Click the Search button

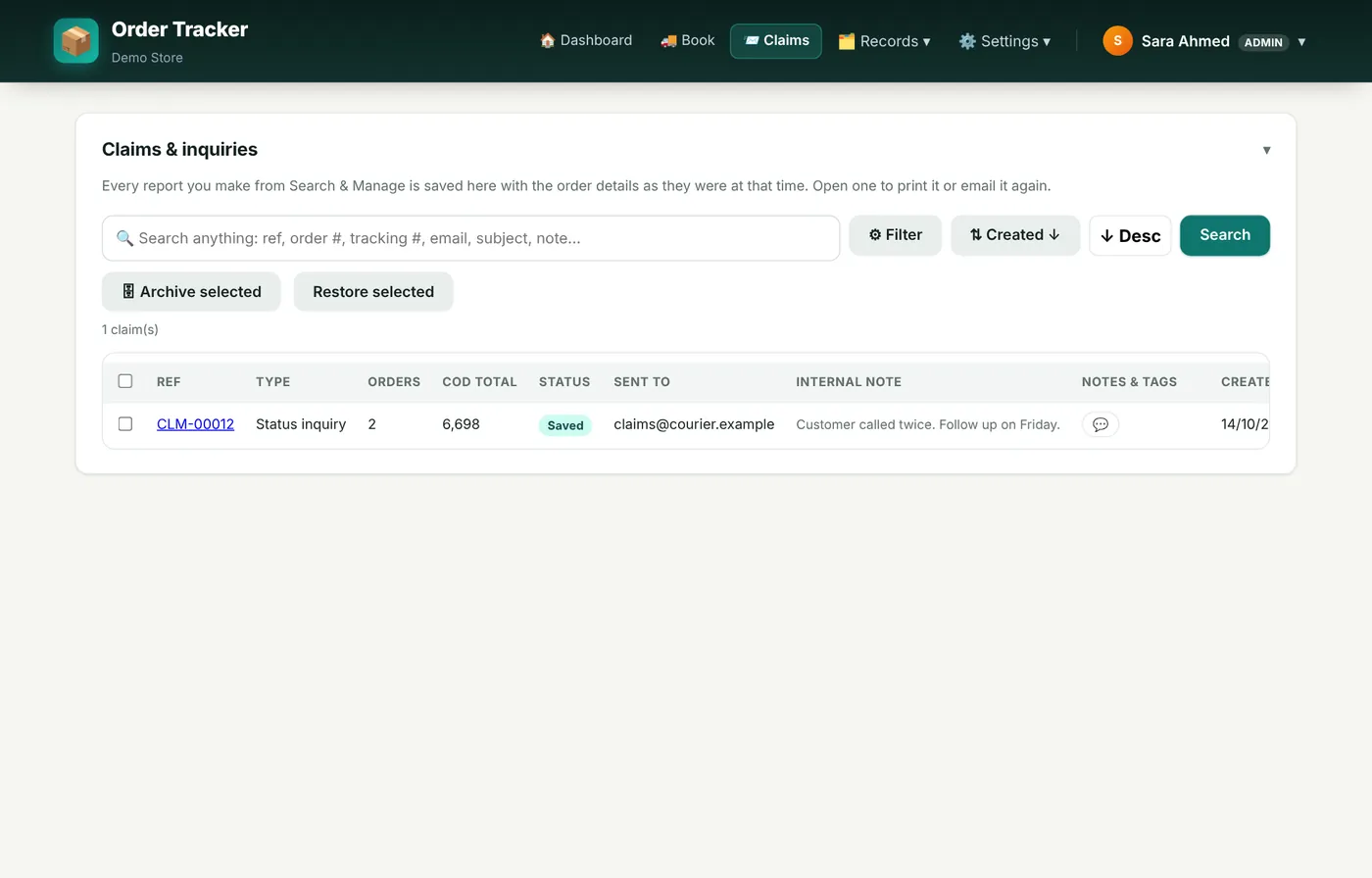point(1225,235)
